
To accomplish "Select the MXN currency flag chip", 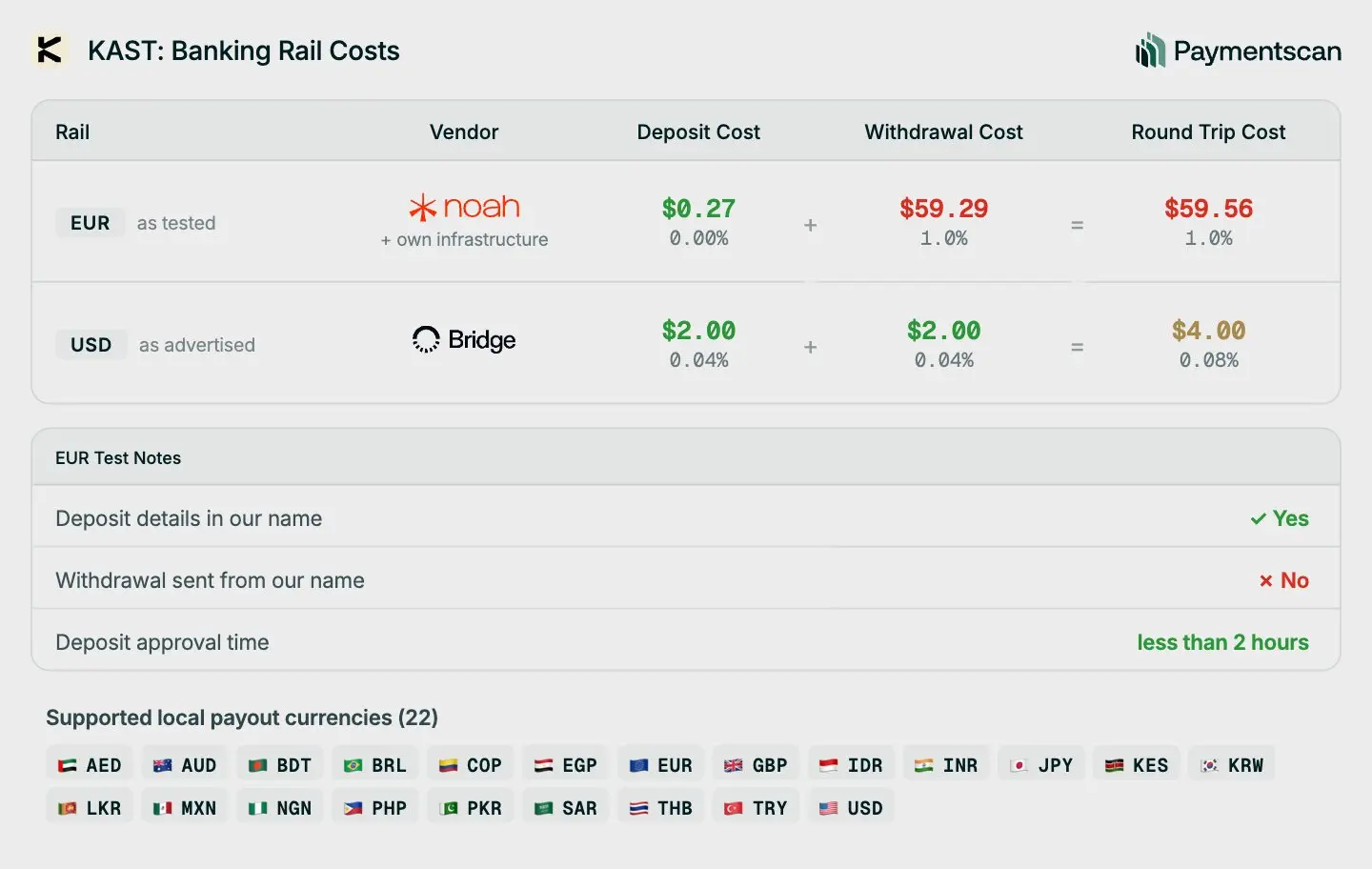I will point(185,808).
